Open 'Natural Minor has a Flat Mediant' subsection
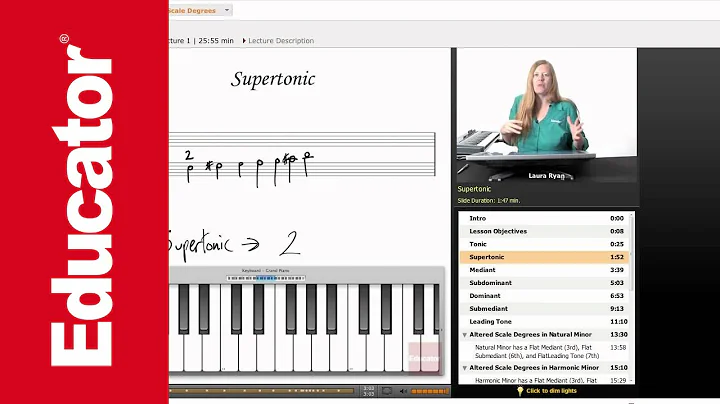This screenshot has width=720, height=404. [537, 352]
